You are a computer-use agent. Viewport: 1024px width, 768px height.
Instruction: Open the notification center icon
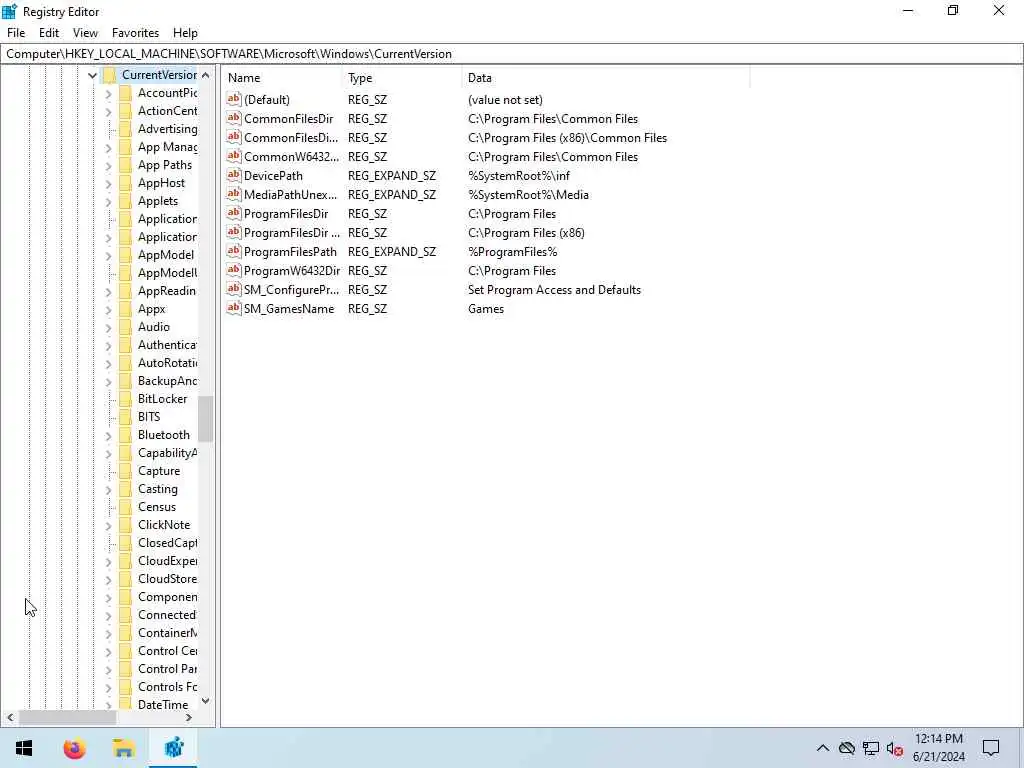(991, 748)
